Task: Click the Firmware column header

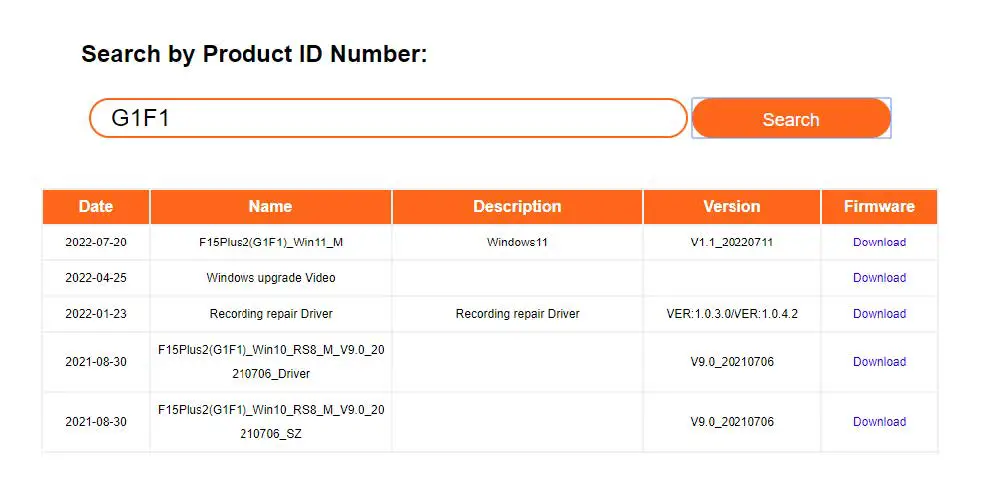Action: (x=879, y=207)
